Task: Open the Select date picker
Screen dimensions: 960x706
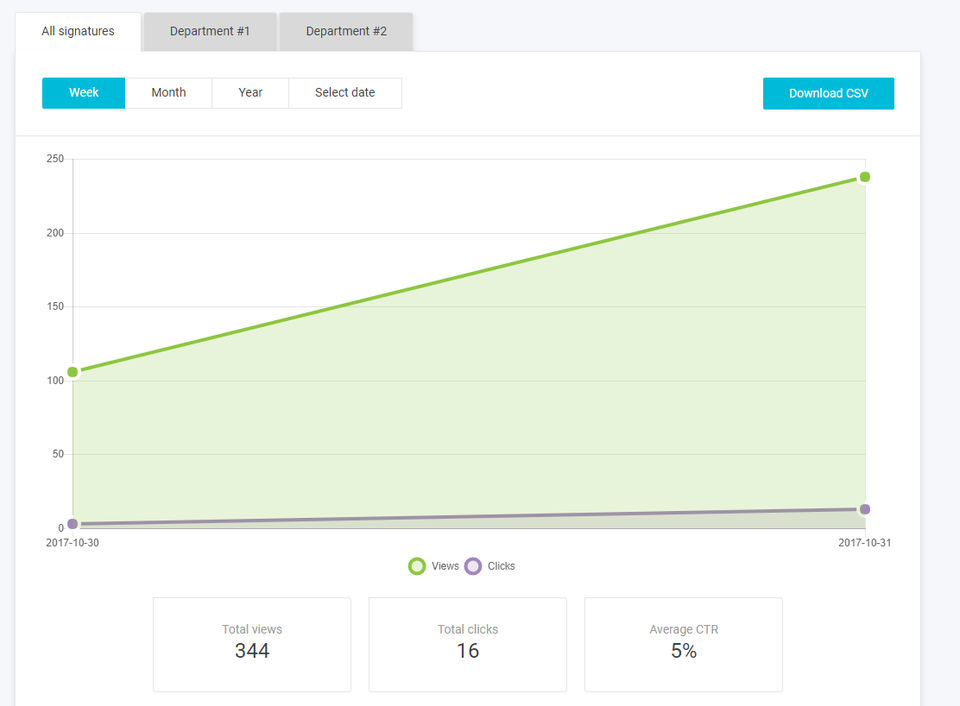Action: [x=345, y=93]
